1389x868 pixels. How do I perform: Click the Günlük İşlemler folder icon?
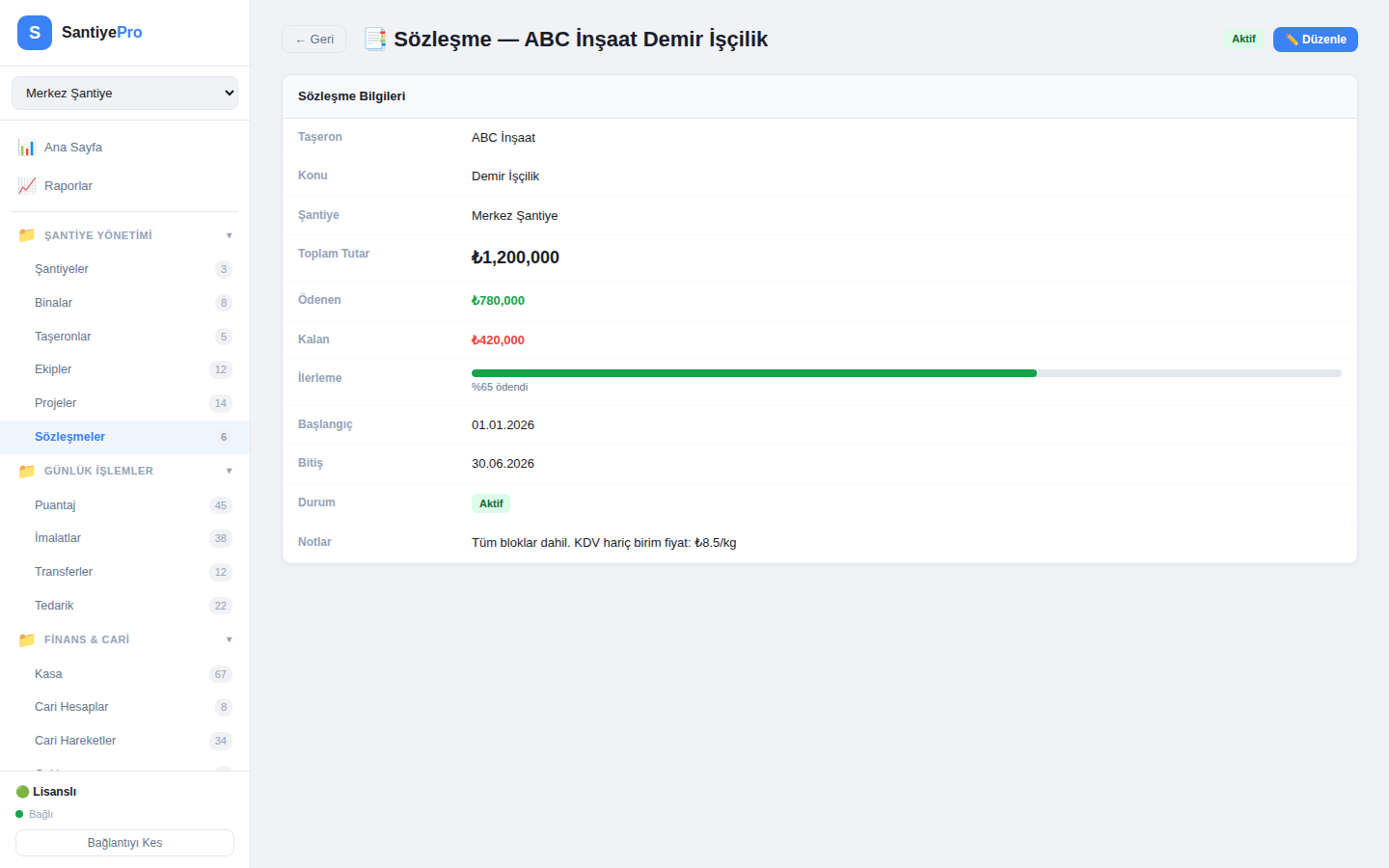(27, 471)
